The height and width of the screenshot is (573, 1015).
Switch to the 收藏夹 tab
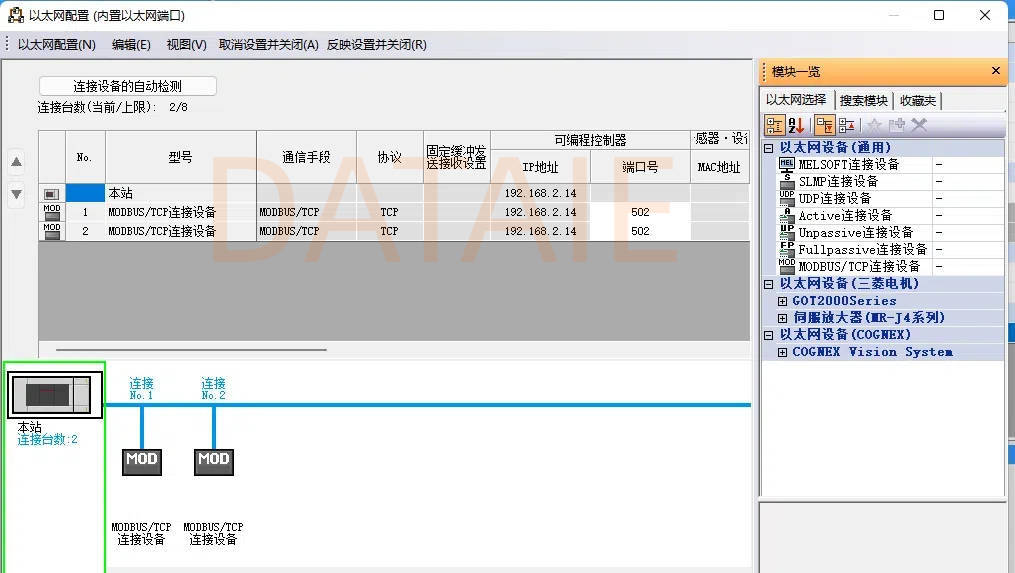click(917, 100)
